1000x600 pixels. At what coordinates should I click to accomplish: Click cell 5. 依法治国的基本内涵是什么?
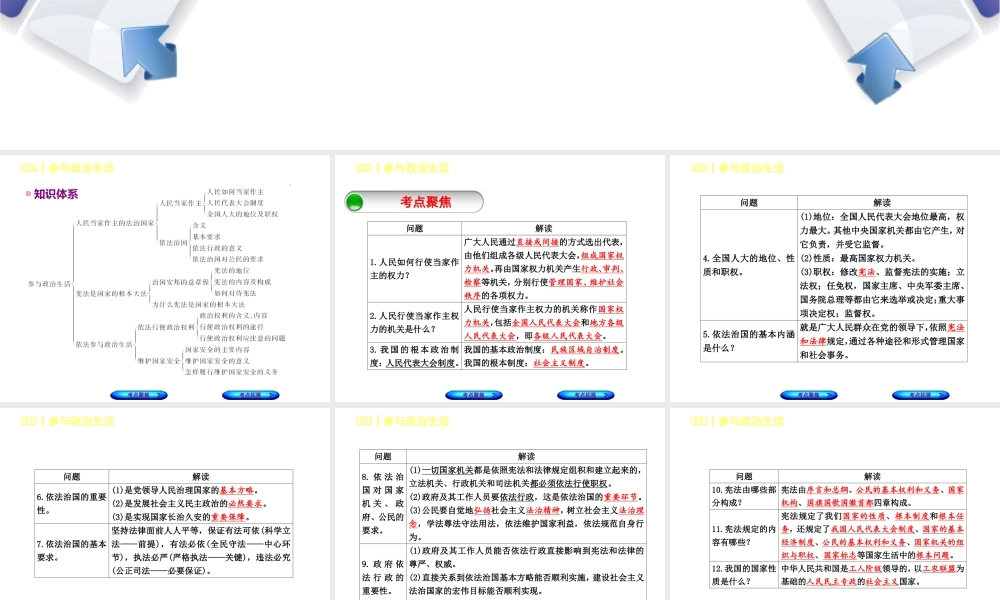749,341
